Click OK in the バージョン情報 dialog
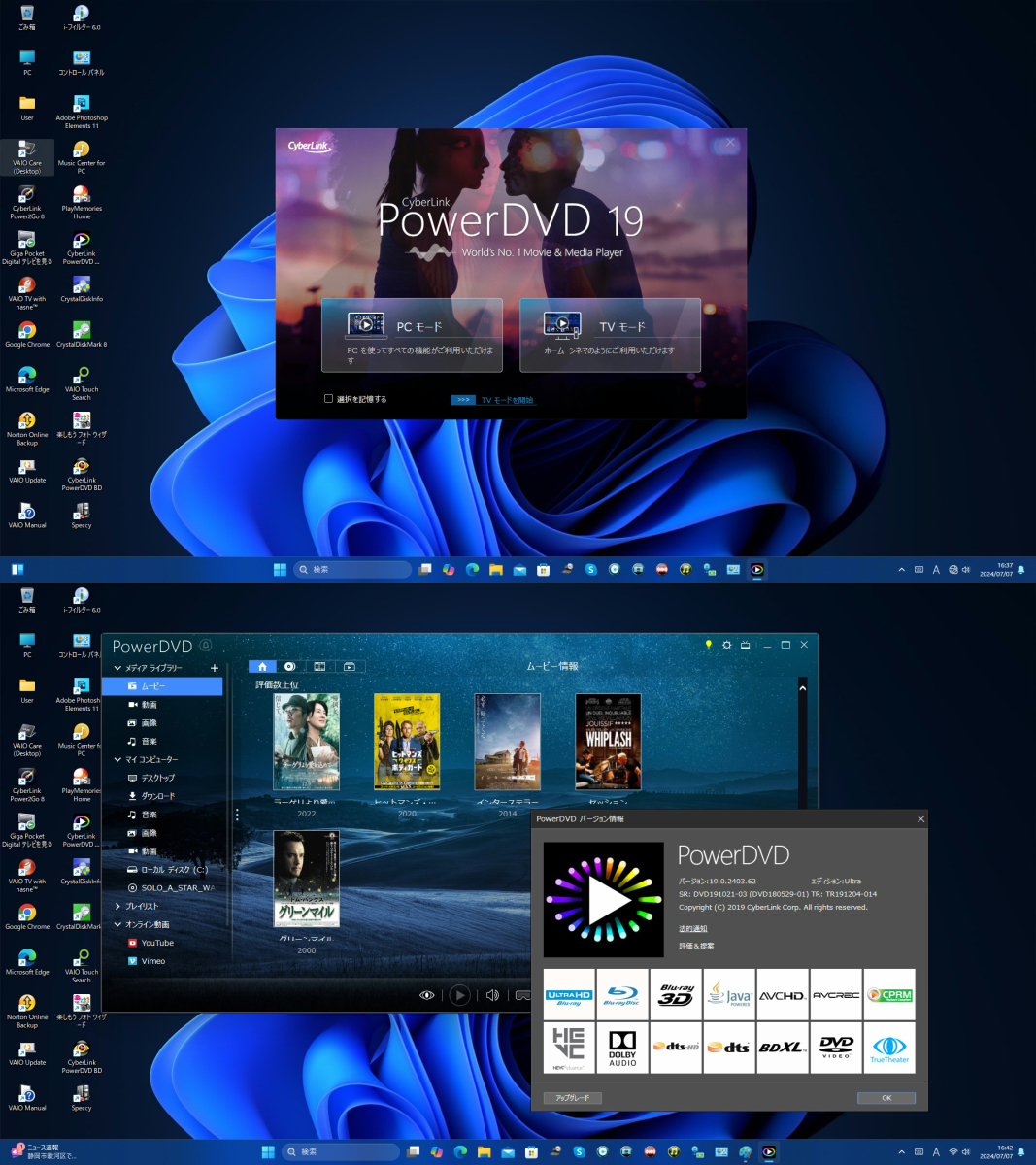The width and height of the screenshot is (1036, 1165). (x=886, y=1098)
